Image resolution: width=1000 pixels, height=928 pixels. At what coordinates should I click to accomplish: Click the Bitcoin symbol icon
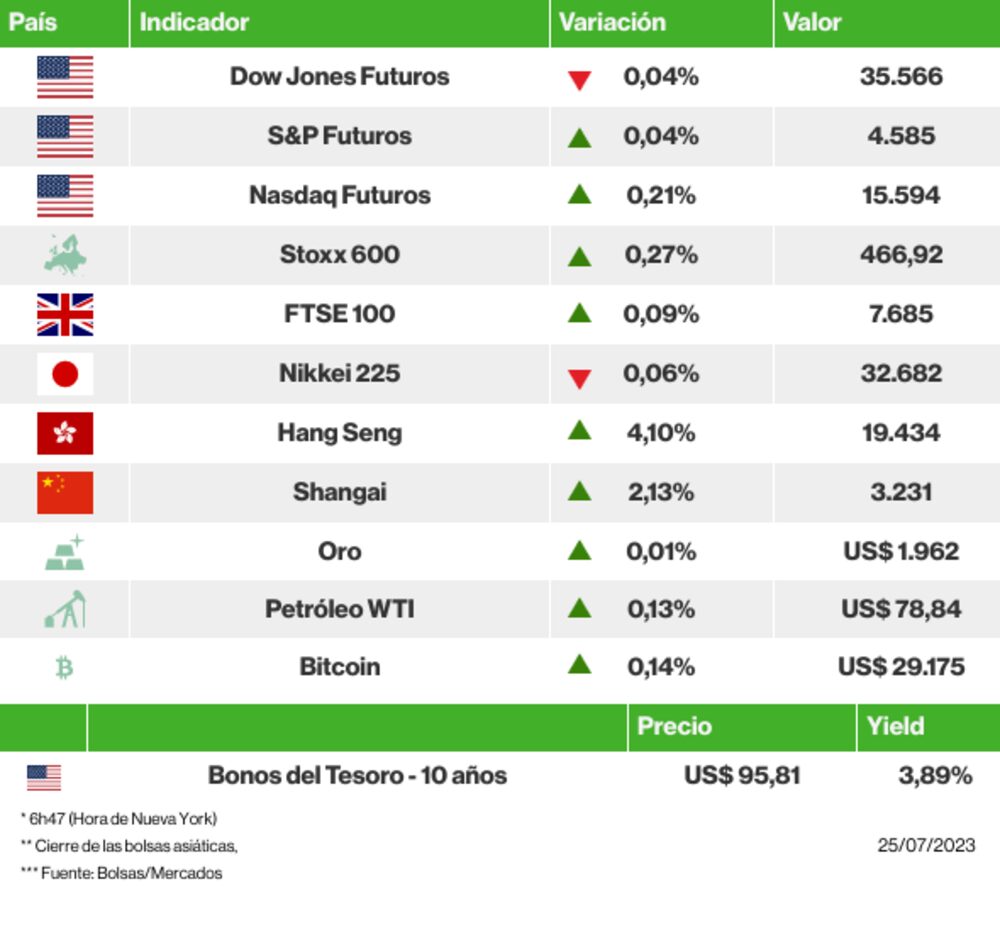[65, 667]
